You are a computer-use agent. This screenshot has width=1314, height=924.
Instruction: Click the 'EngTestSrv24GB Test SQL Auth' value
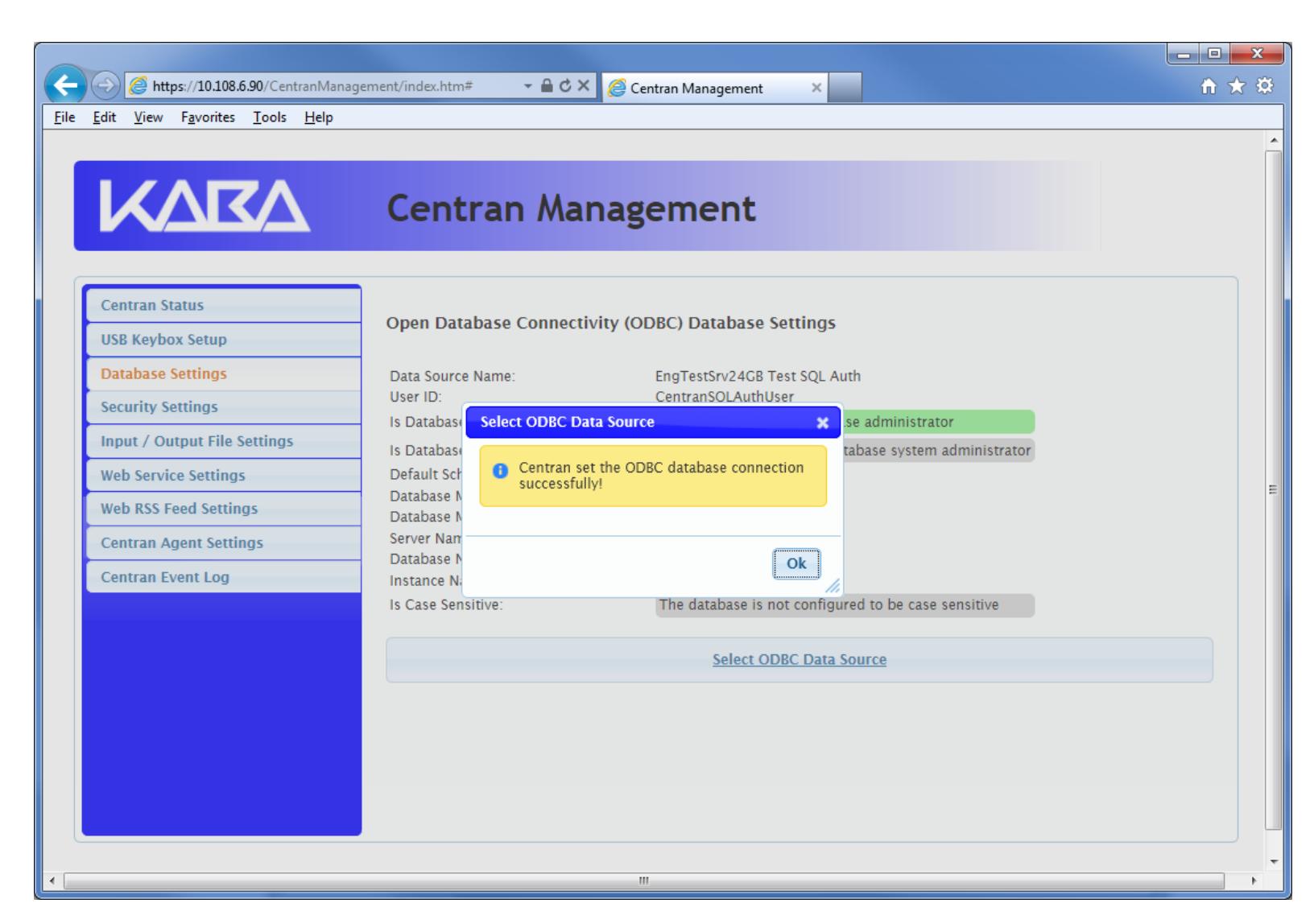(758, 376)
